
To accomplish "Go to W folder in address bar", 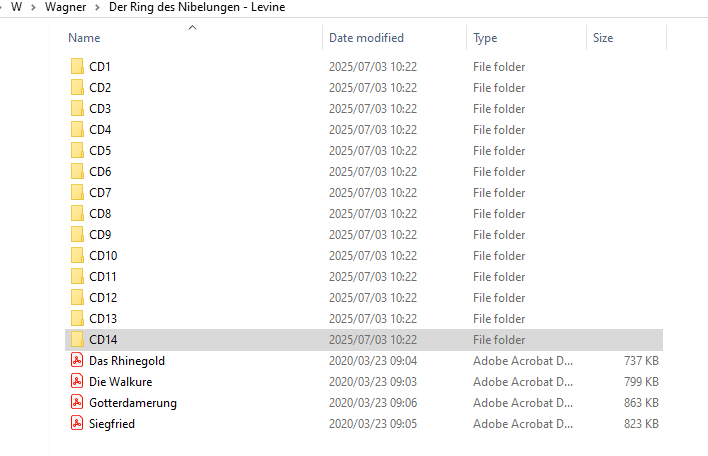I will (16, 8).
